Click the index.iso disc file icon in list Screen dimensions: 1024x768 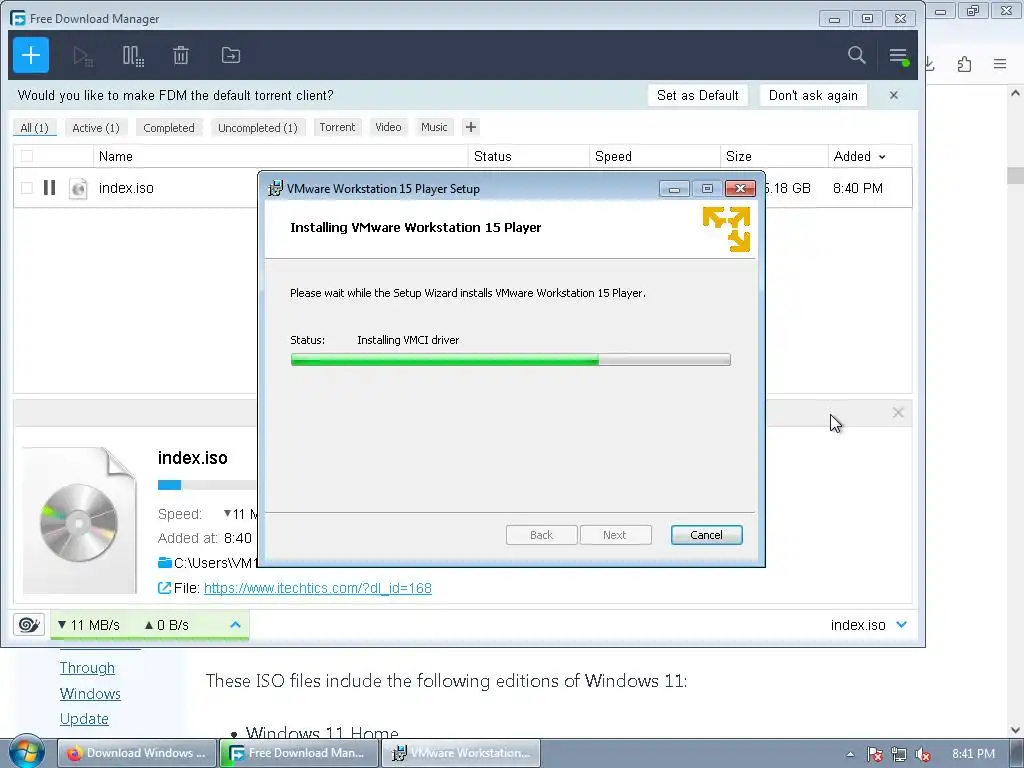78,188
